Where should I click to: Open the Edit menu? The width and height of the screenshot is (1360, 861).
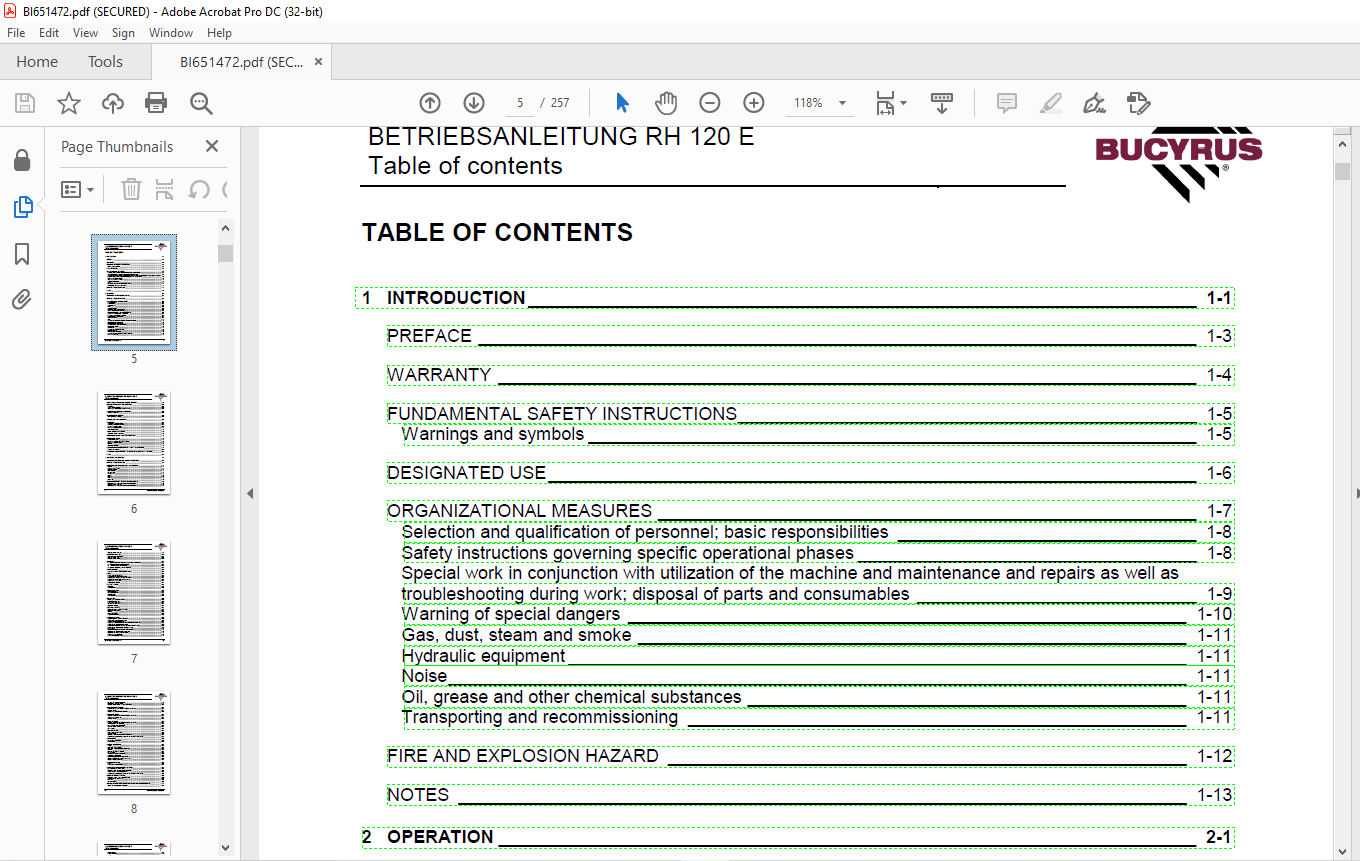49,33
